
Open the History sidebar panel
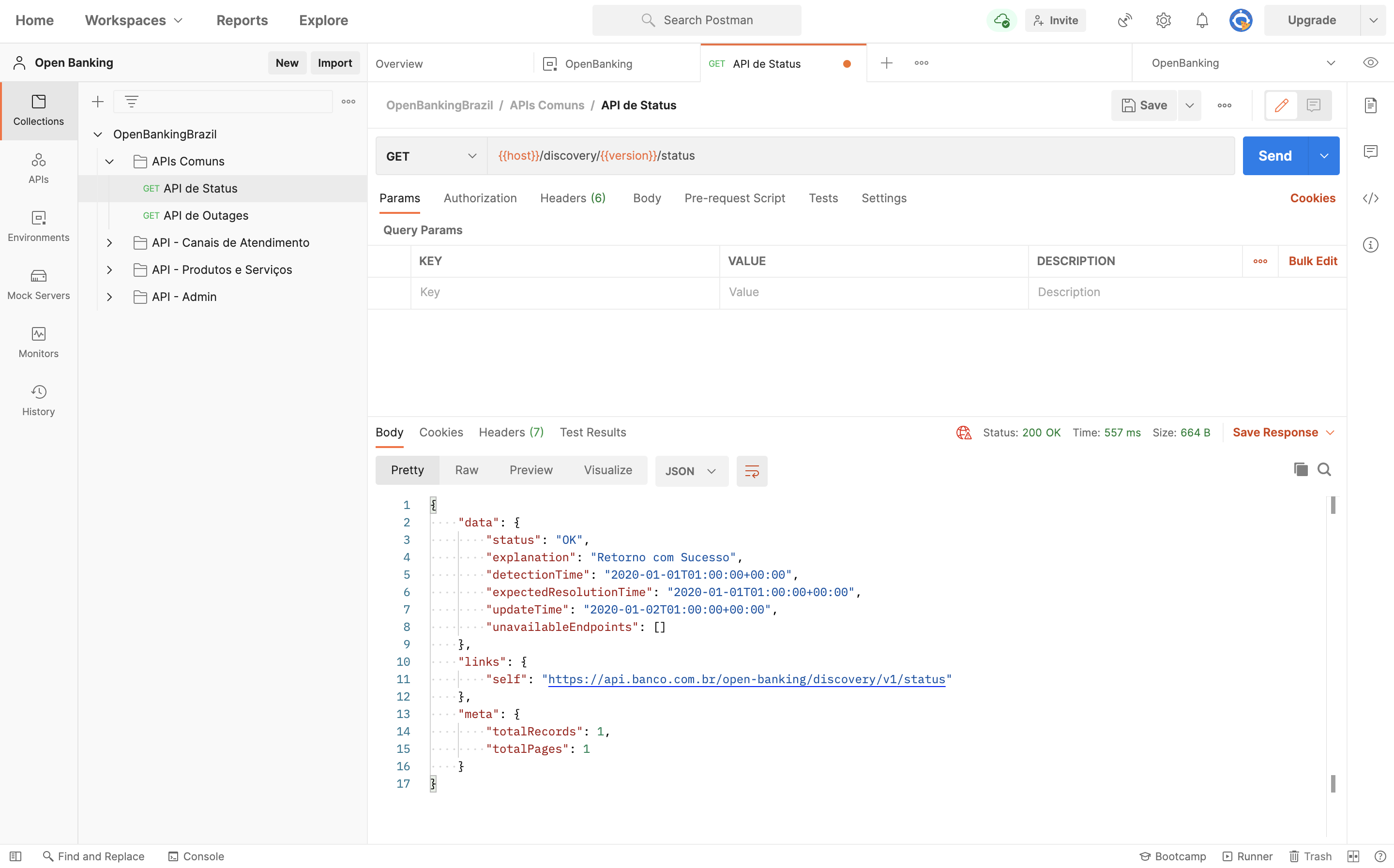click(38, 400)
